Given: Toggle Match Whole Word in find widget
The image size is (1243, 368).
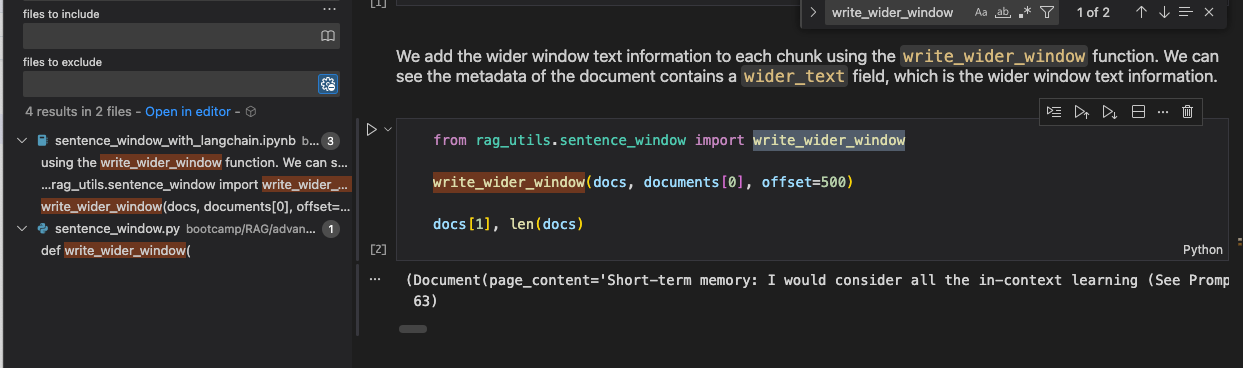Looking at the screenshot, I should [1003, 12].
